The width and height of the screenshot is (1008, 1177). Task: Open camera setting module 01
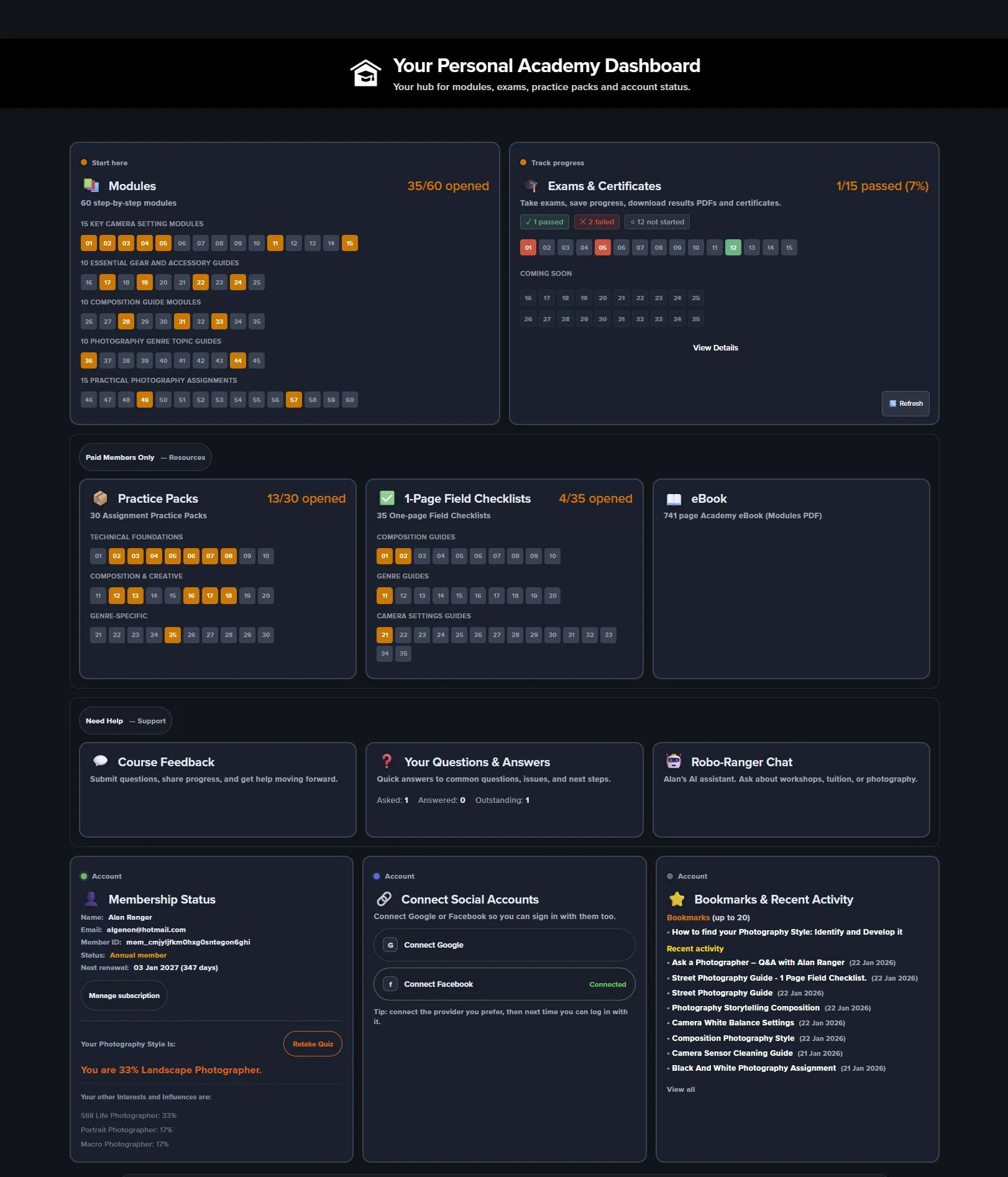coord(89,243)
